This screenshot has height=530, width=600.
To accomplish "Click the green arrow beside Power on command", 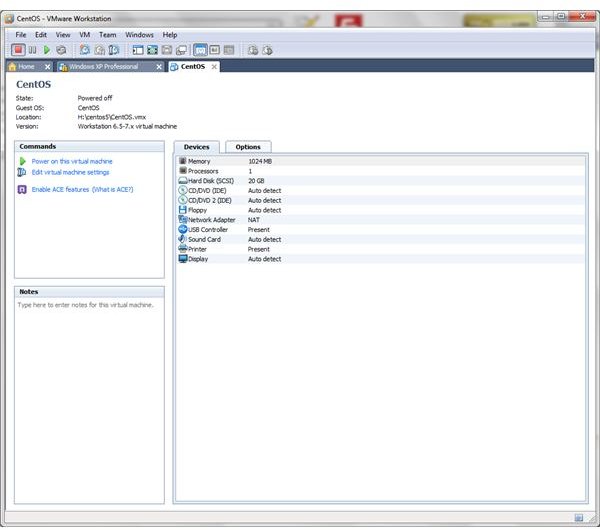I will (23, 161).
